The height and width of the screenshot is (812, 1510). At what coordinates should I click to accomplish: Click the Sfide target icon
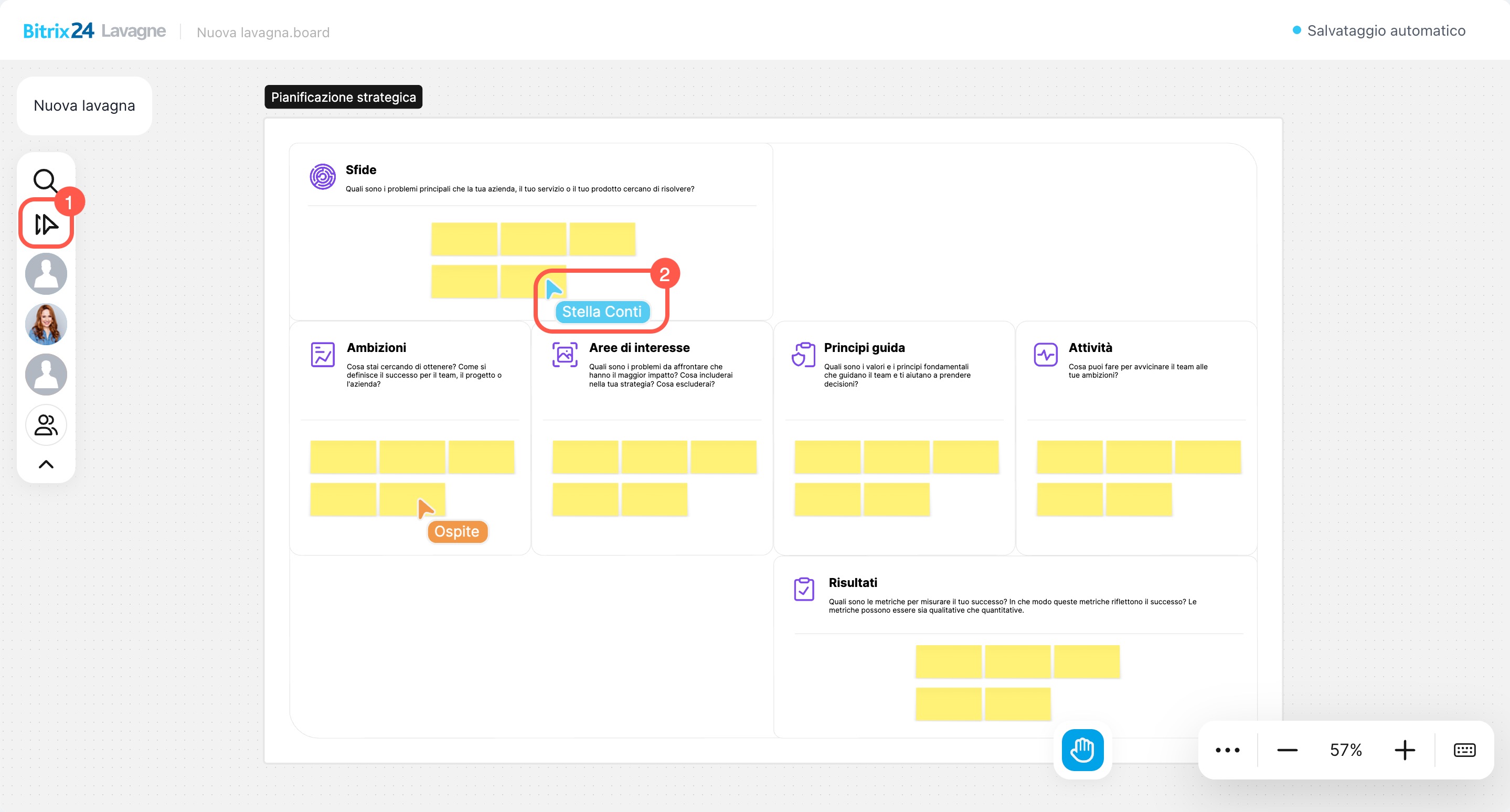(322, 176)
